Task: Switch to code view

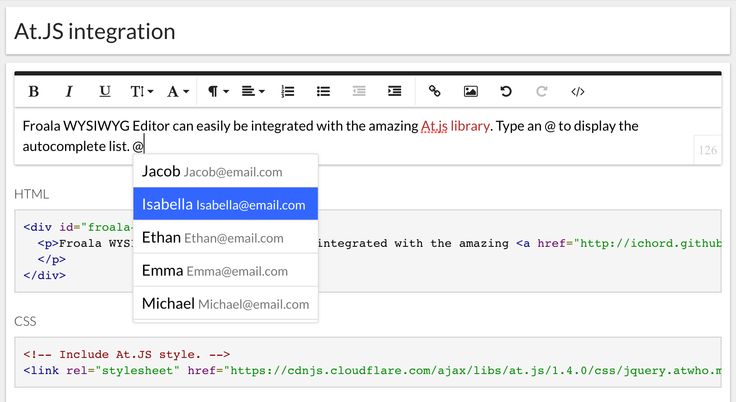Action: click(577, 91)
